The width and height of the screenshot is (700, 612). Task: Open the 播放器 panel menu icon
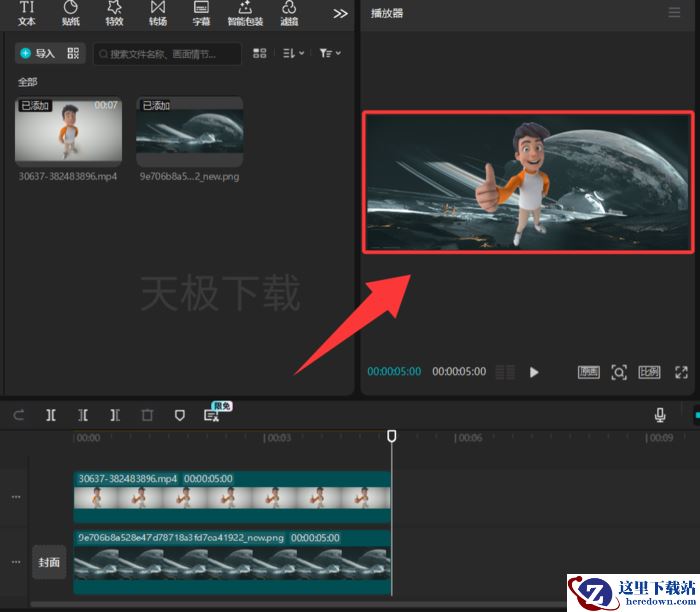point(674,13)
